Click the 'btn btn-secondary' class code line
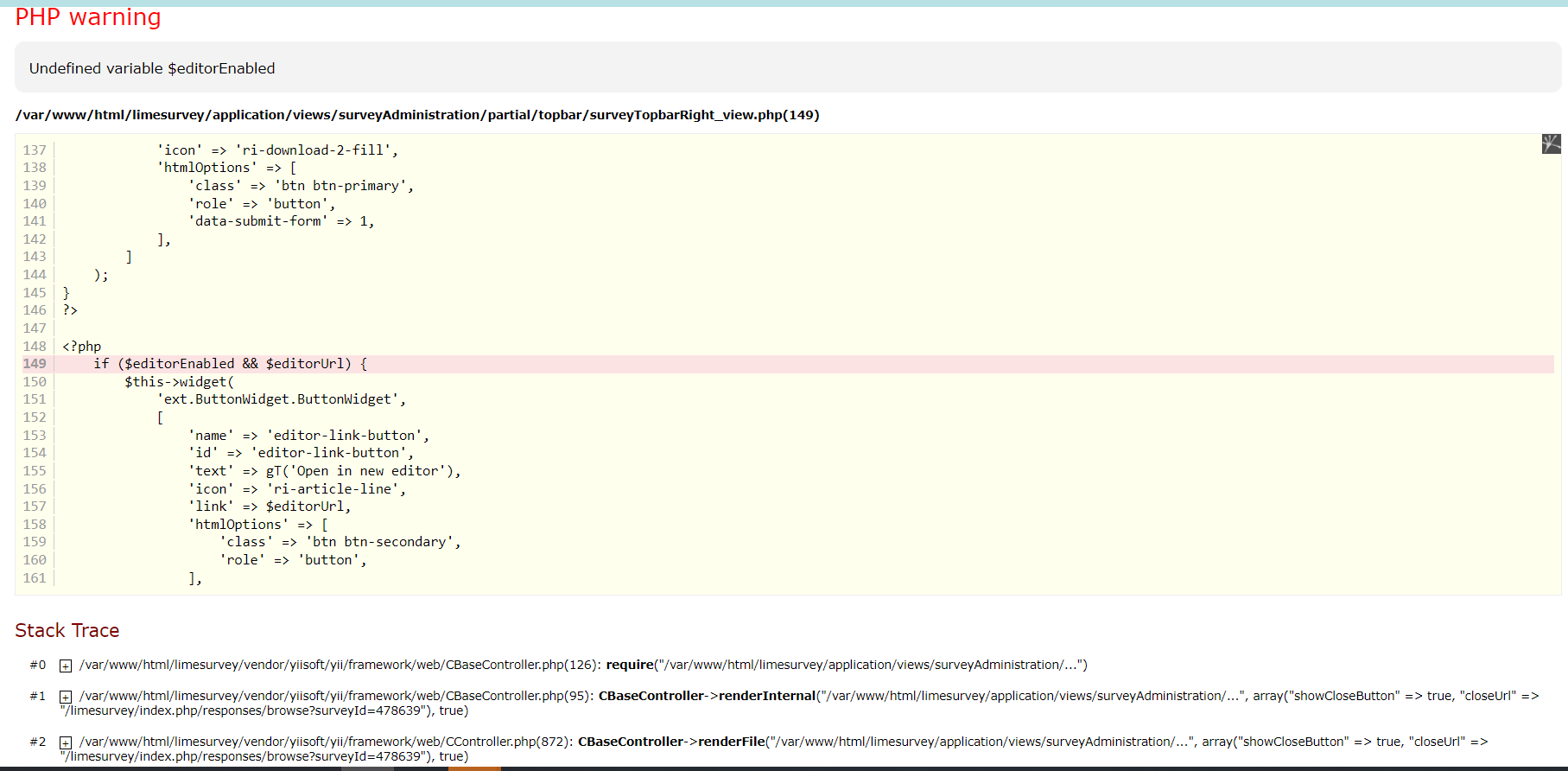Image resolution: width=1568 pixels, height=771 pixels. pos(340,542)
